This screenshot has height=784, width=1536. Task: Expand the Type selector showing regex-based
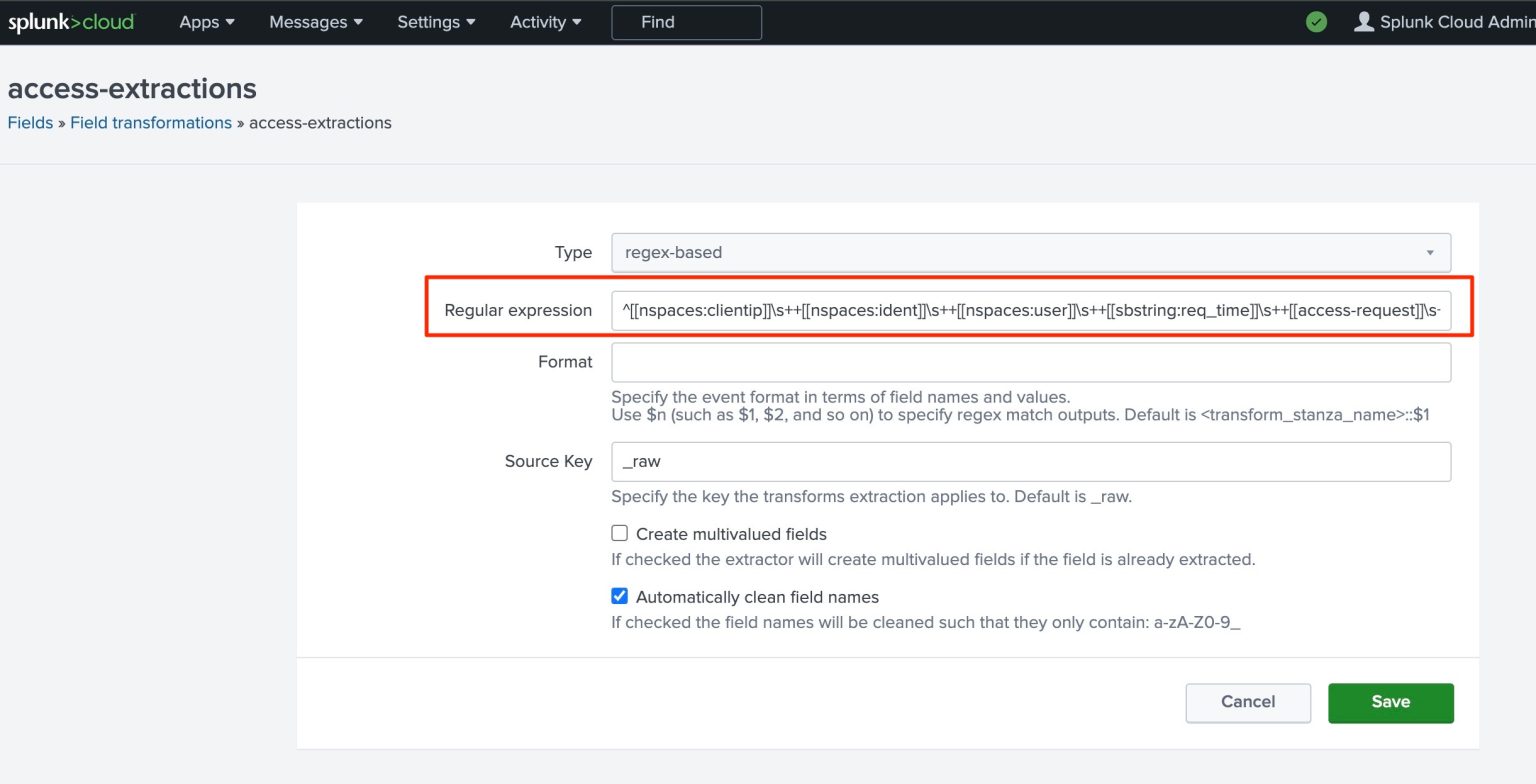[x=1030, y=253]
